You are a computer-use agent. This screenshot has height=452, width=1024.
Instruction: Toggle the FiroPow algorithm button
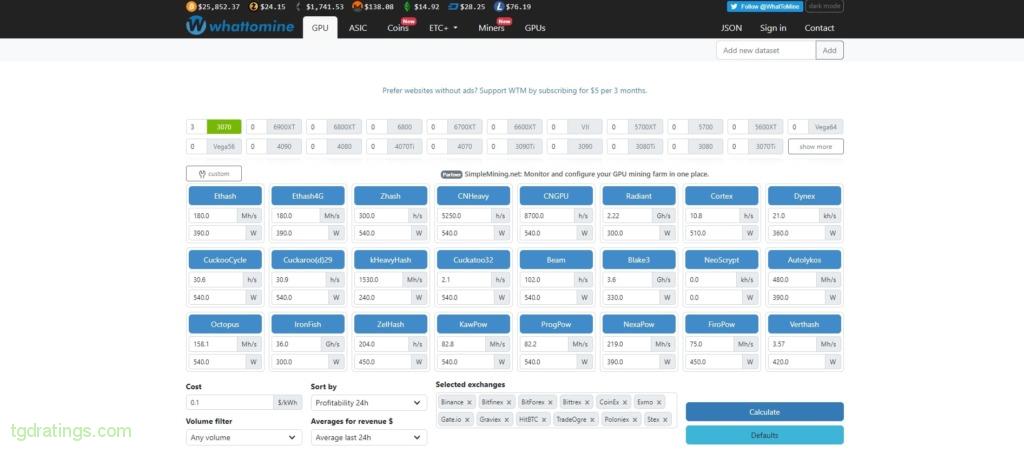click(x=722, y=324)
